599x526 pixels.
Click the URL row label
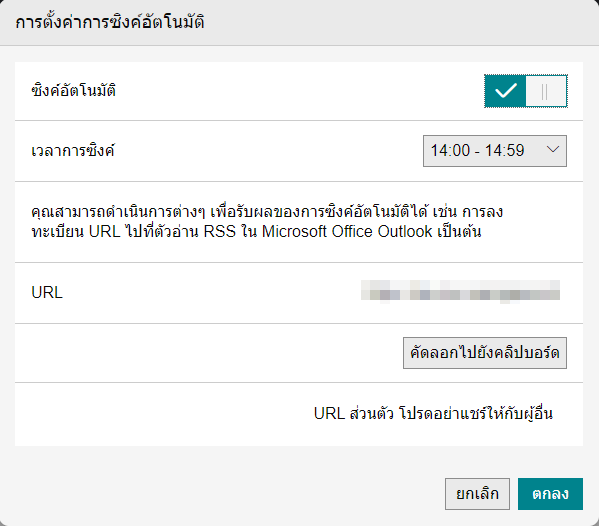(x=47, y=293)
